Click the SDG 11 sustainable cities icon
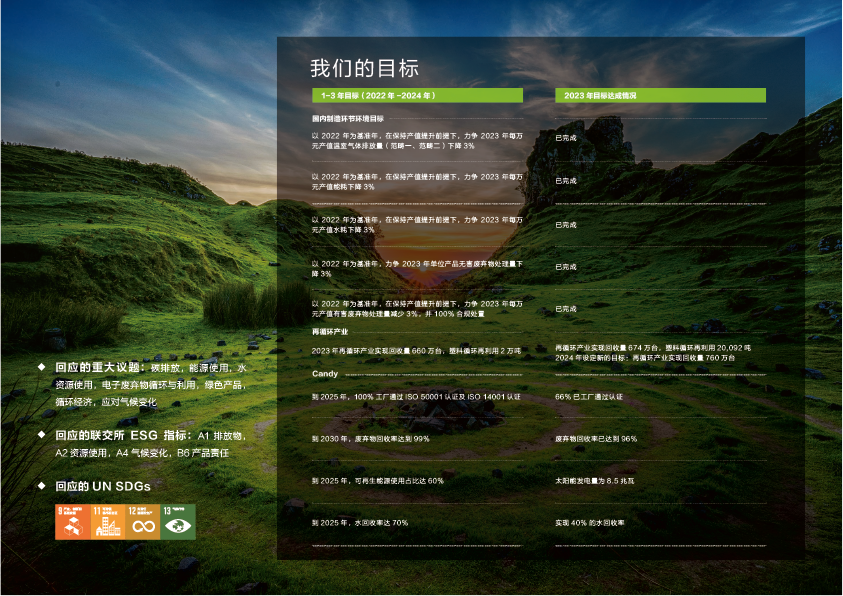Screen dimensions: 843x596 click(x=108, y=521)
